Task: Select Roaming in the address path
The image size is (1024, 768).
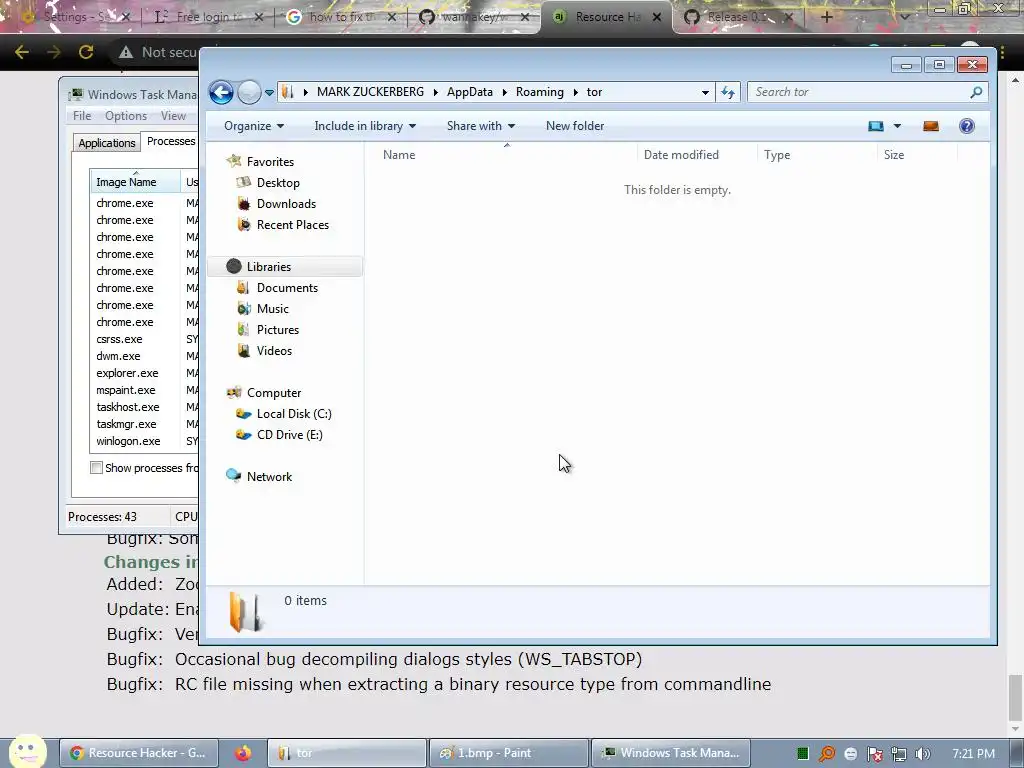Action: tap(539, 92)
